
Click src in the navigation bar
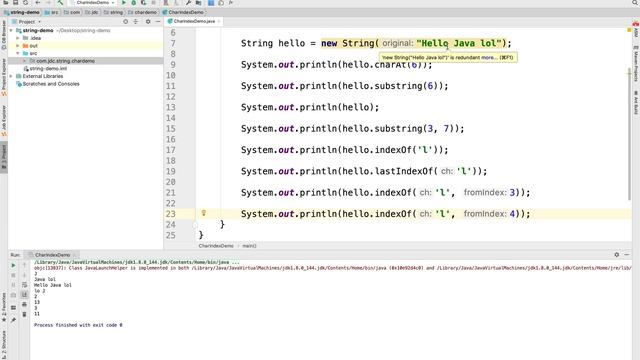click(x=52, y=12)
